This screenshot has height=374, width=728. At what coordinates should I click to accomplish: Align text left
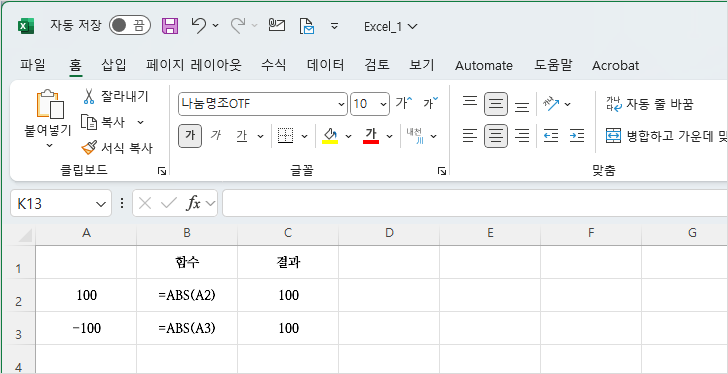pyautogui.click(x=470, y=136)
